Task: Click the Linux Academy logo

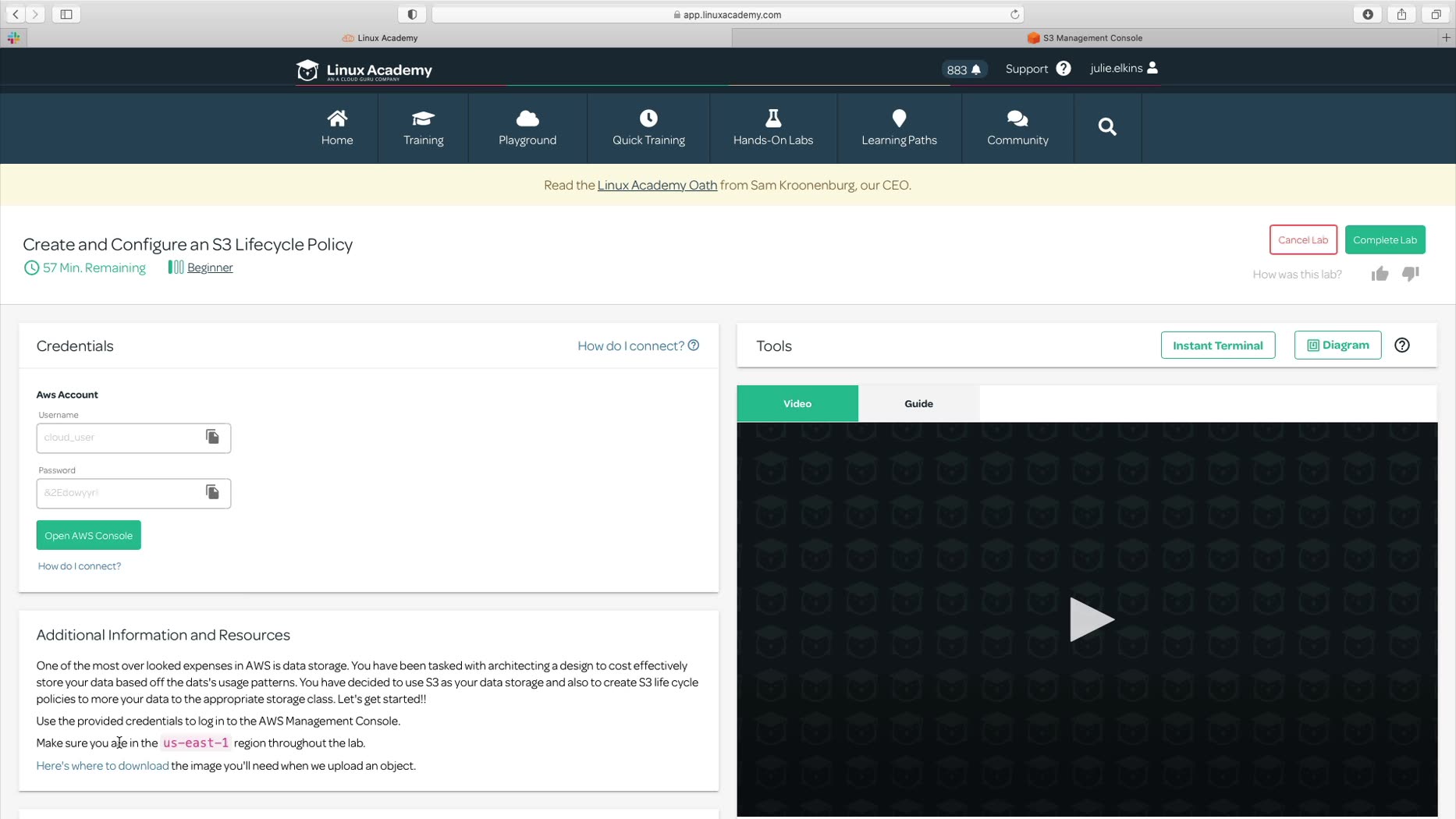Action: pos(364,70)
